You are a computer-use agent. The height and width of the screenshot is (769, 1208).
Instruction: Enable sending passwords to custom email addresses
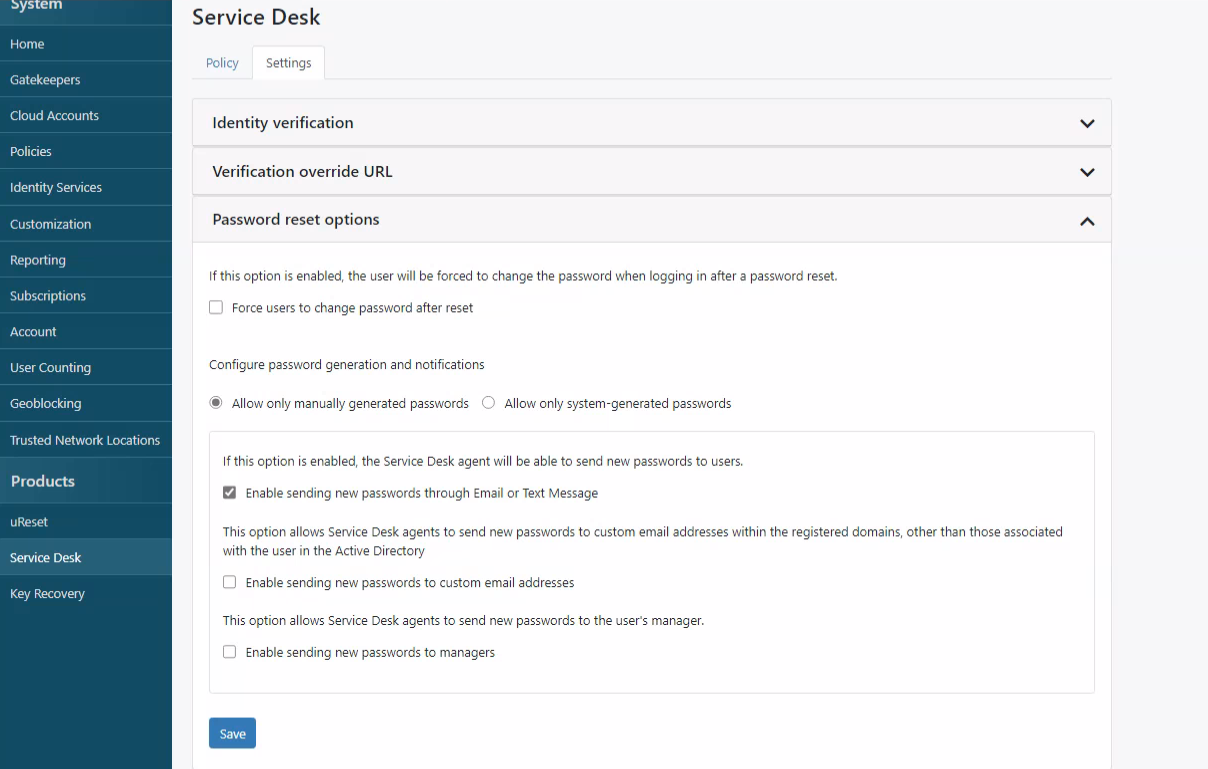pos(230,582)
